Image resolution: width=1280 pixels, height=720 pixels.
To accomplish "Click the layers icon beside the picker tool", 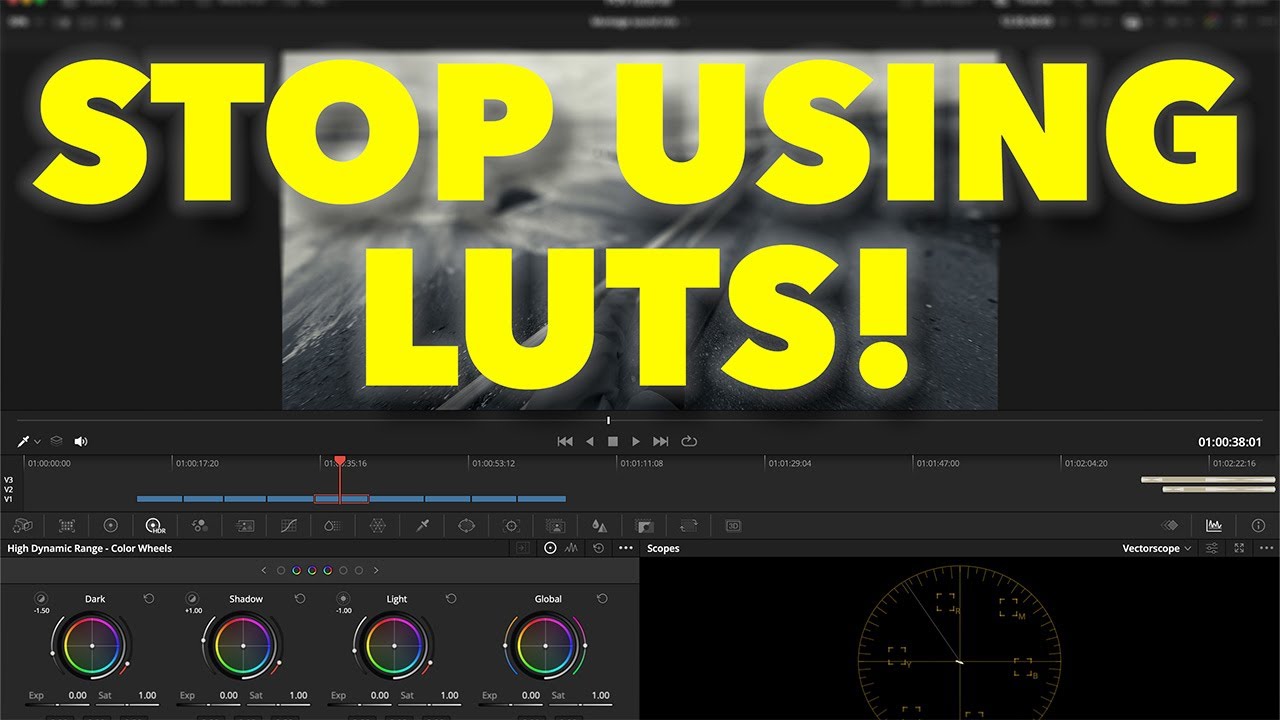I will pyautogui.click(x=57, y=441).
